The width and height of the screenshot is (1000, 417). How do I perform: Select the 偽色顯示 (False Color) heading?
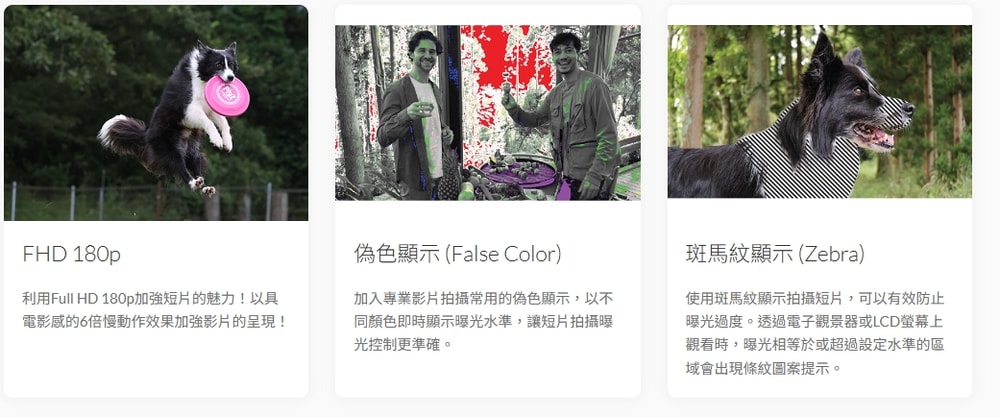458,254
